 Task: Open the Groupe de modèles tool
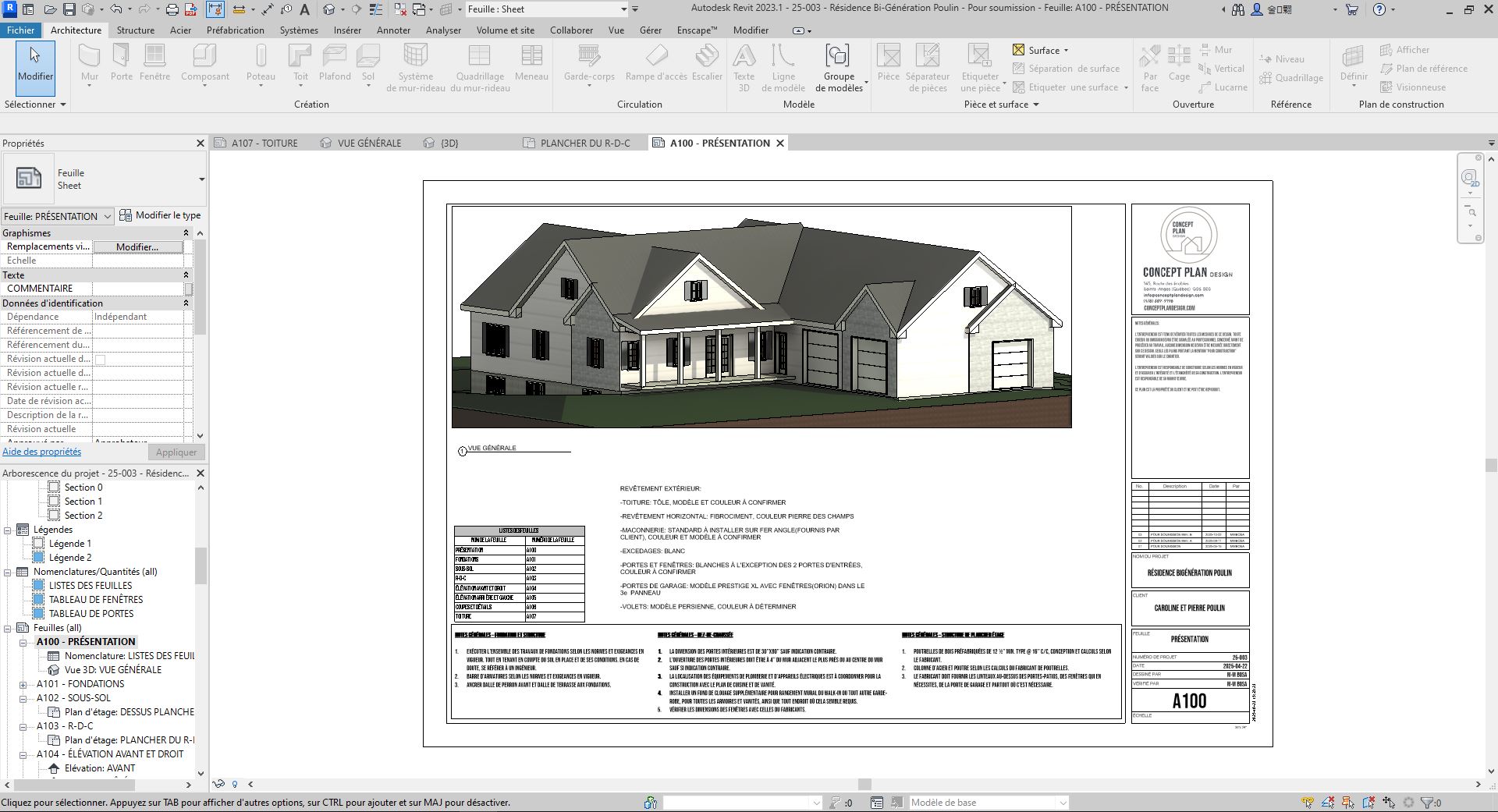pyautogui.click(x=839, y=69)
